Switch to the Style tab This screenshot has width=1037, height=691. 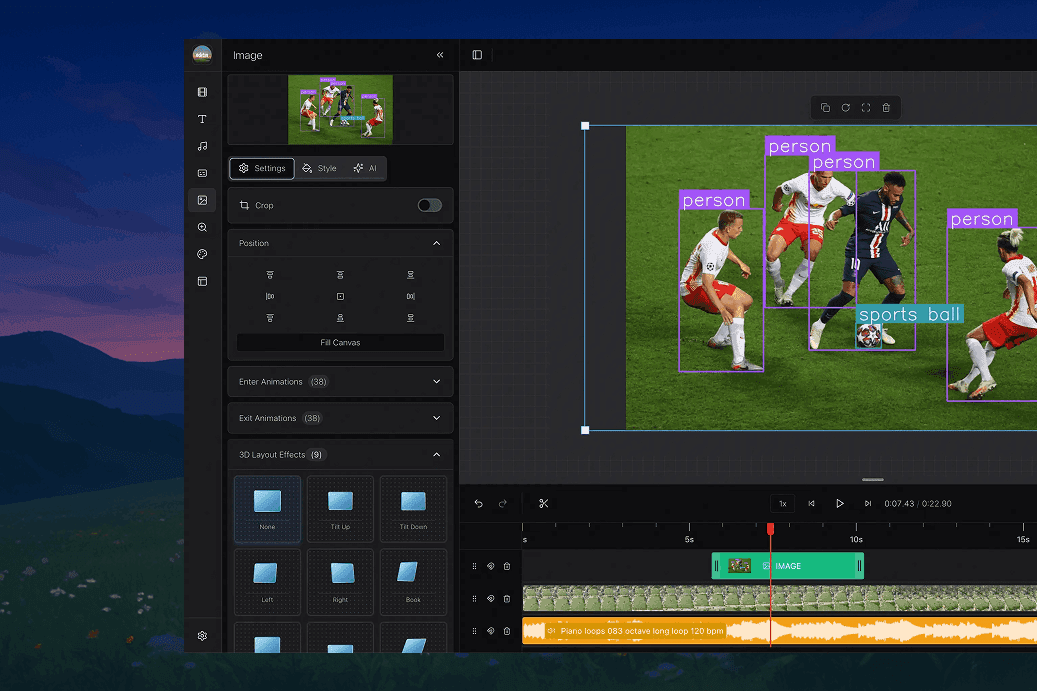319,168
